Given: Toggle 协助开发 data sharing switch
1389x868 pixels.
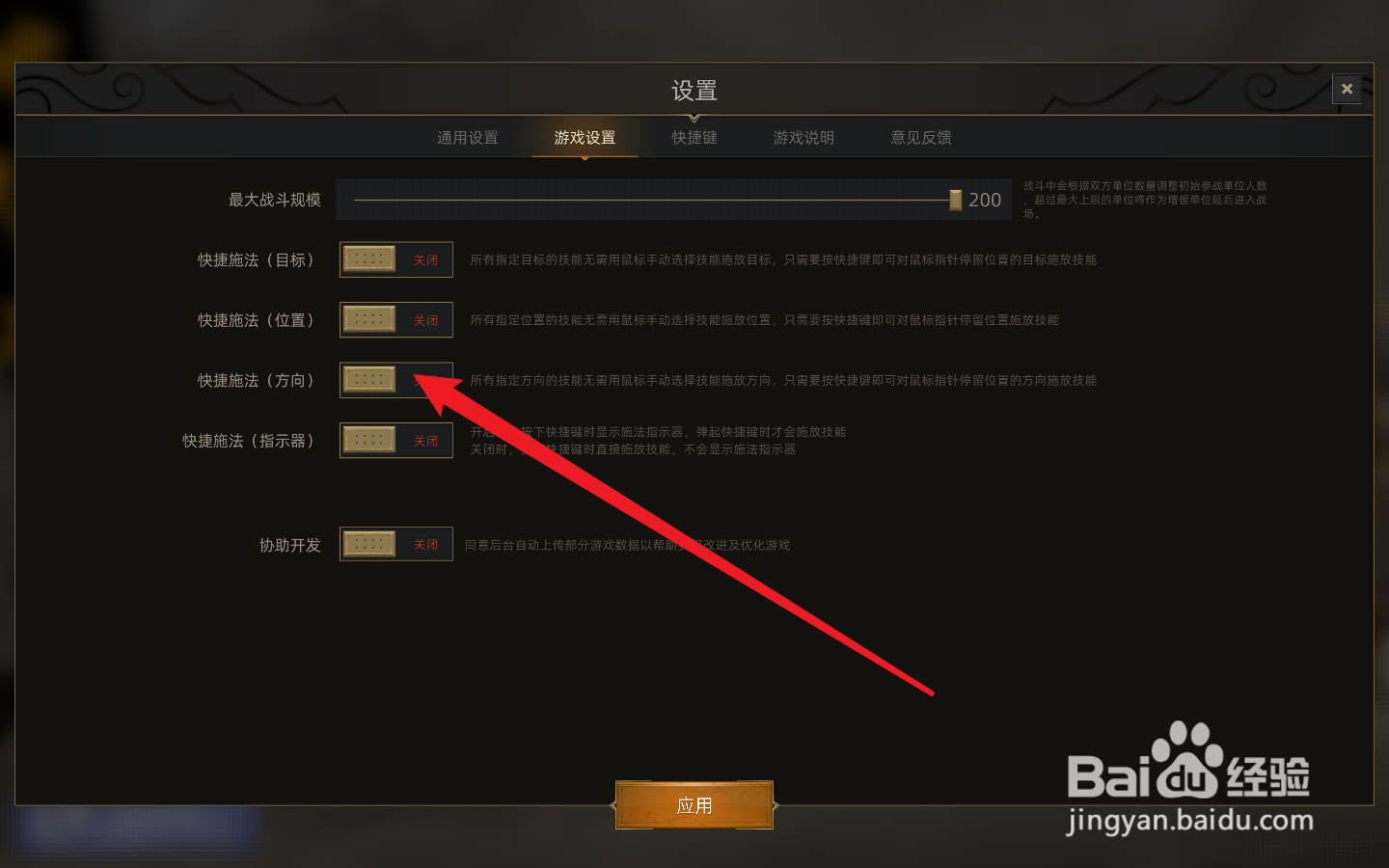Looking at the screenshot, I should pyautogui.click(x=396, y=544).
